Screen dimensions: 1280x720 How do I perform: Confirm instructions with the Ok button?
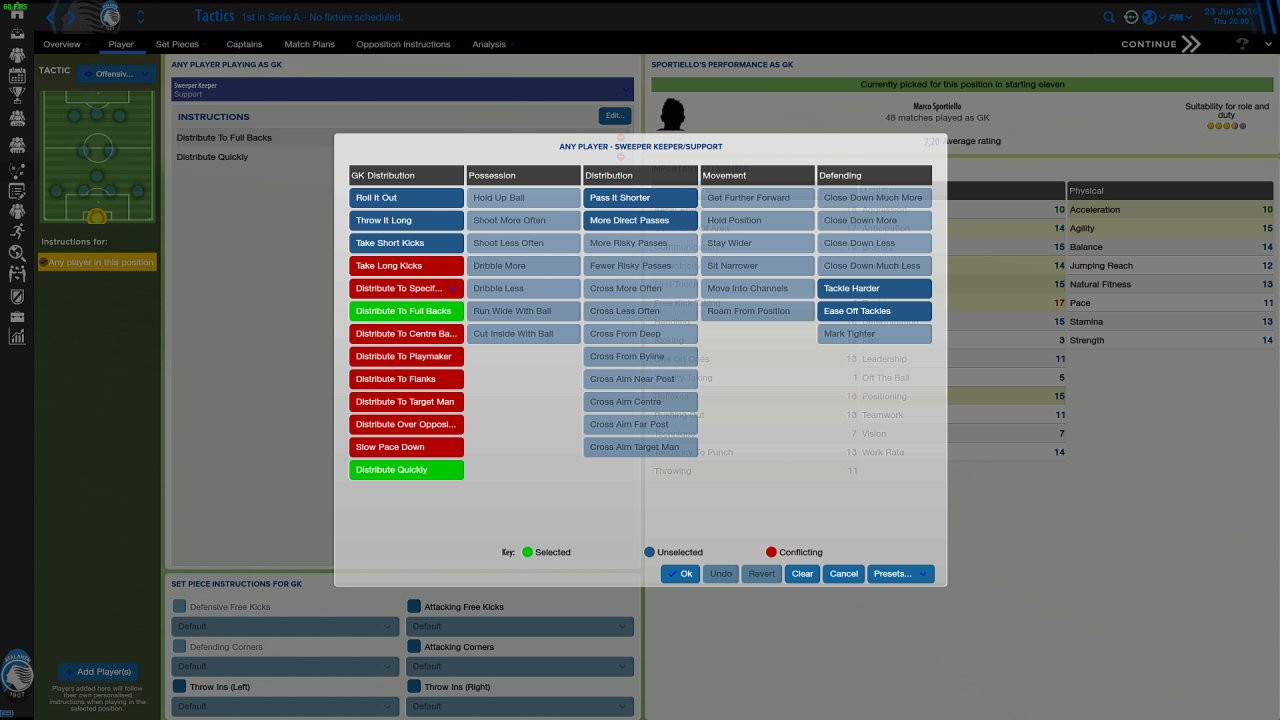680,574
